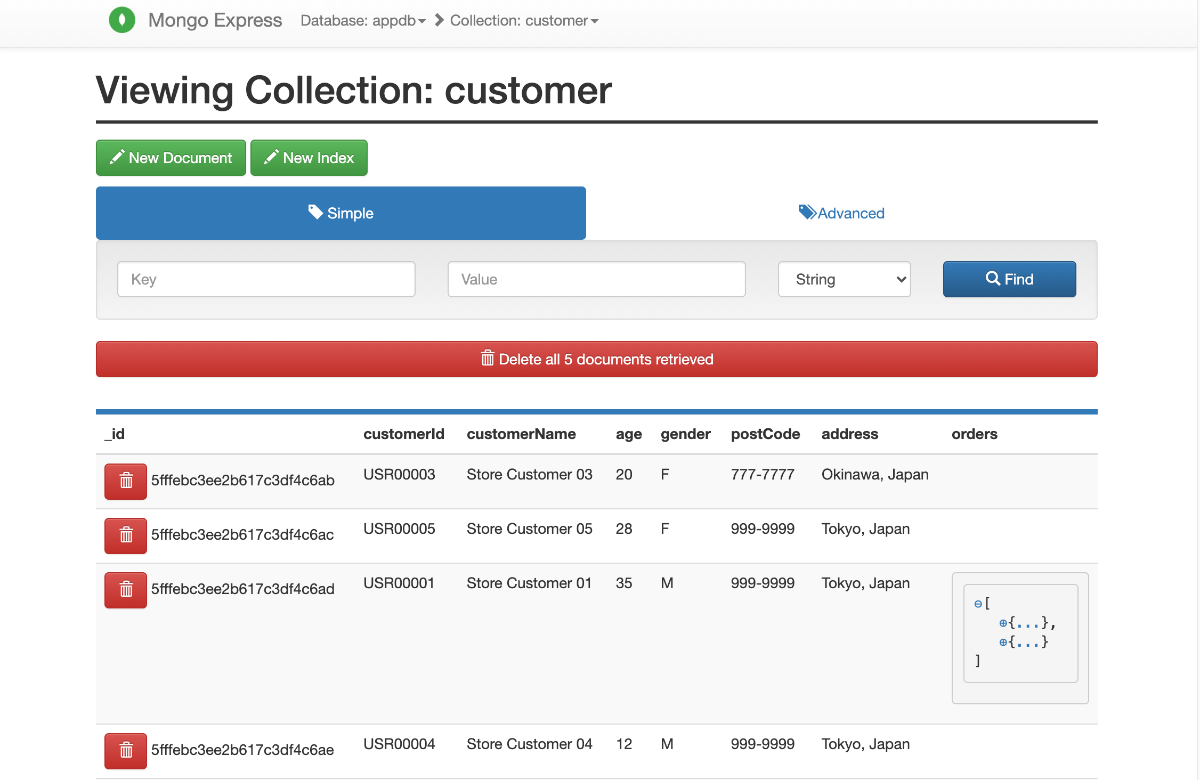Open the row with customerId USR00004

pyautogui.click(x=597, y=751)
